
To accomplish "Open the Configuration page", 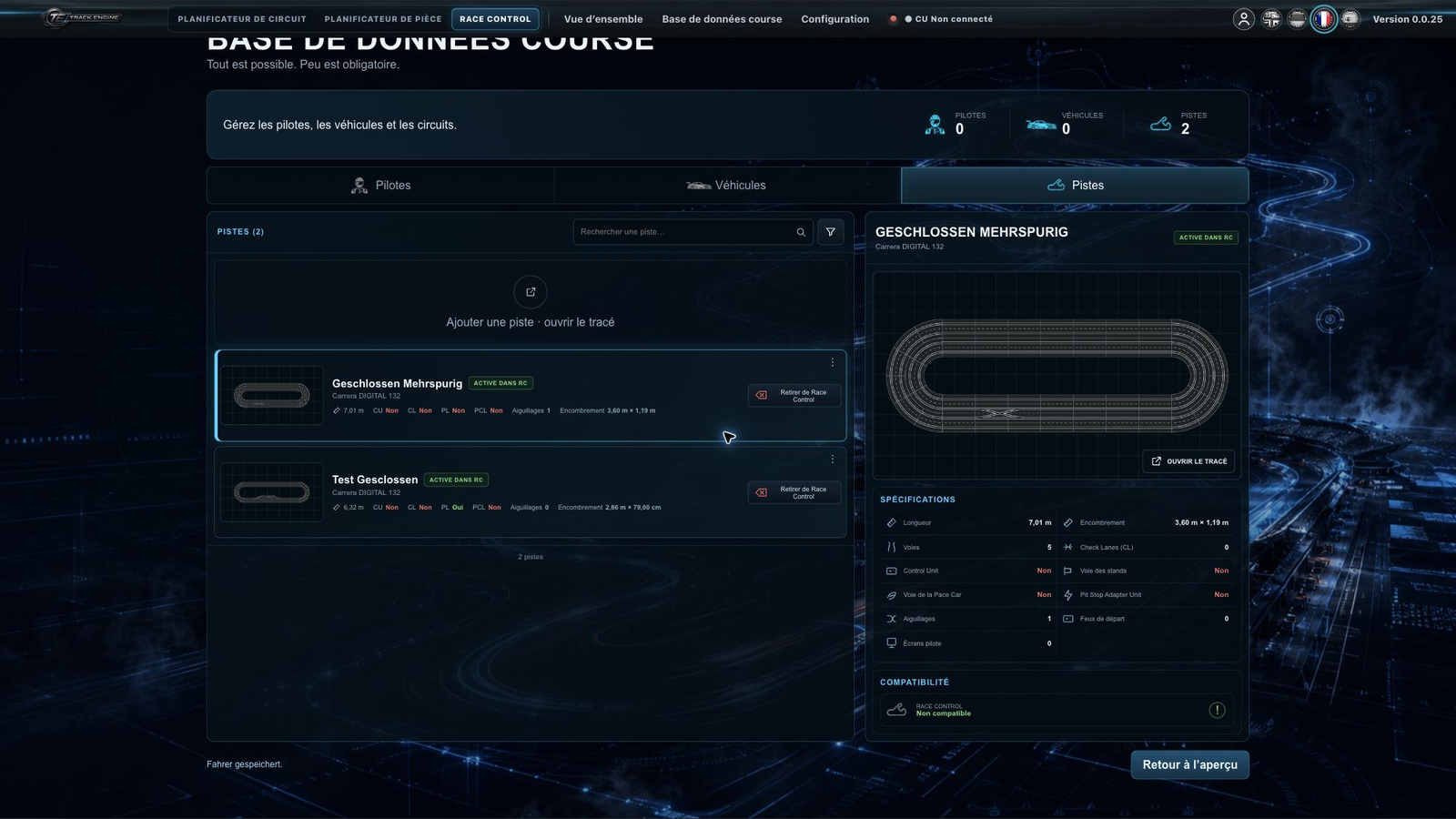I will 834,19.
